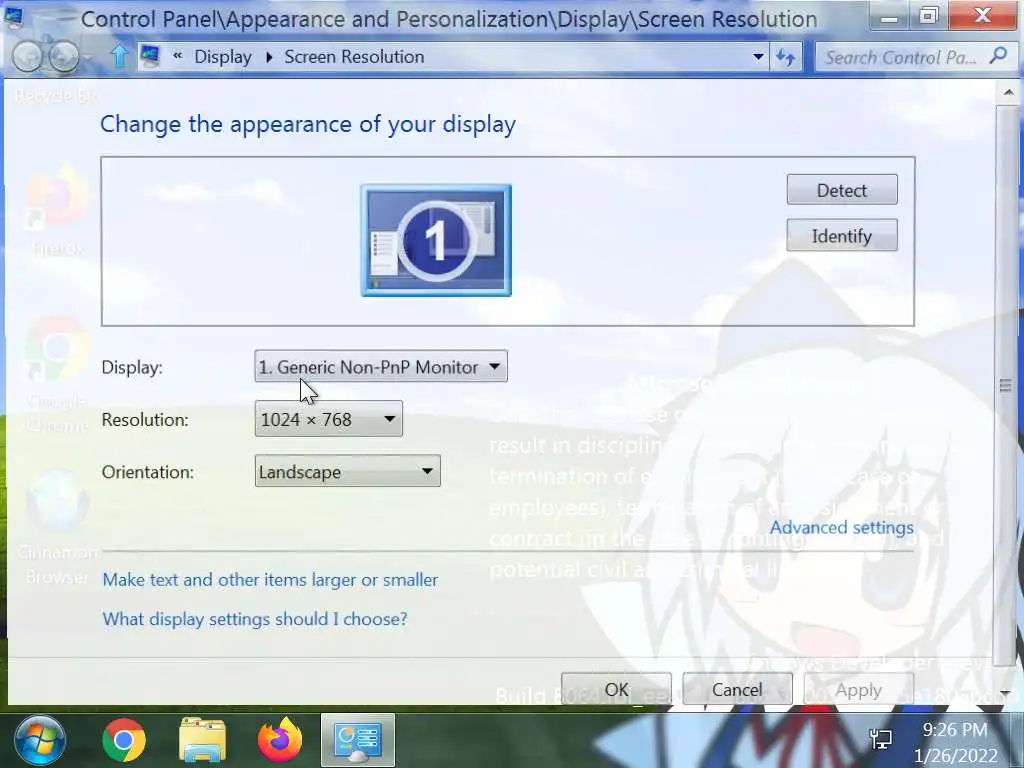This screenshot has width=1024, height=768.
Task: Maximize or restore the window
Action: tap(928, 16)
